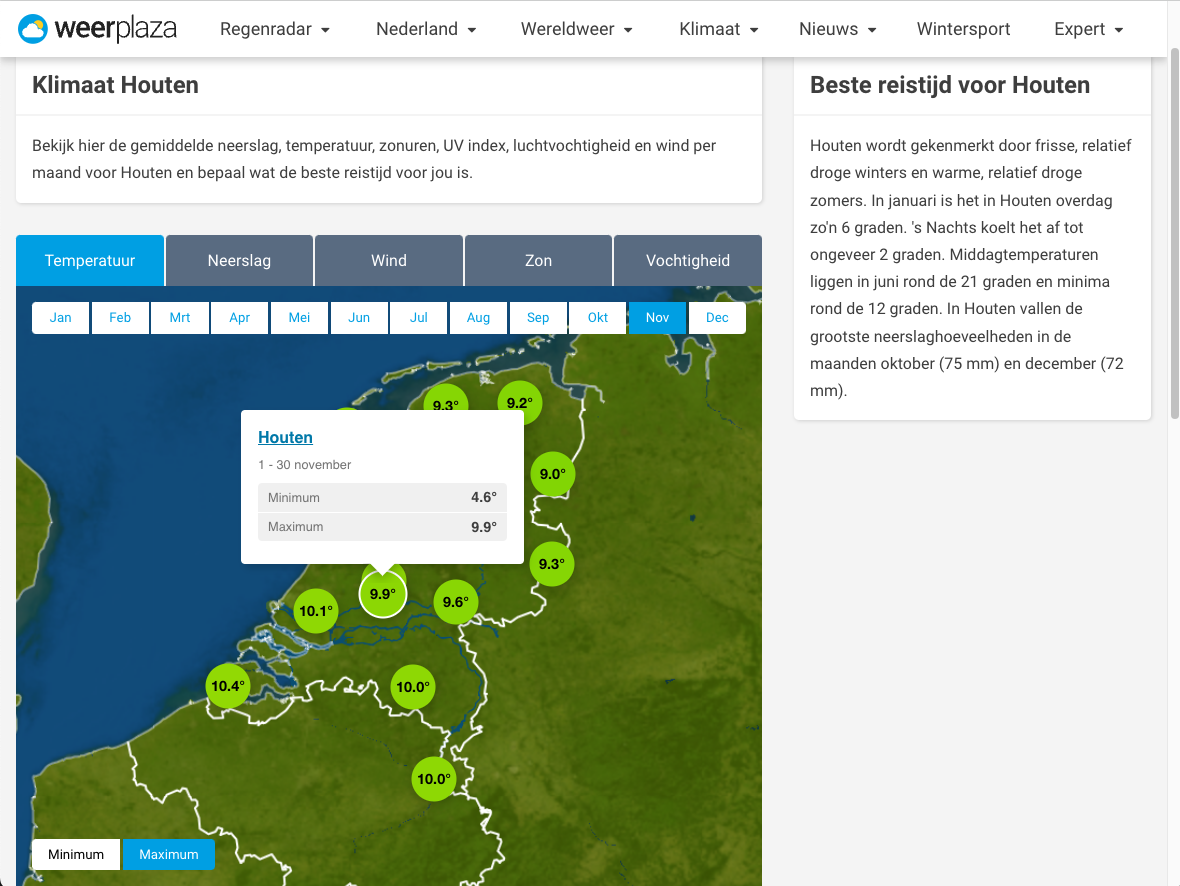Click the 9.2° marker in the north
The height and width of the screenshot is (886, 1180).
(x=519, y=404)
